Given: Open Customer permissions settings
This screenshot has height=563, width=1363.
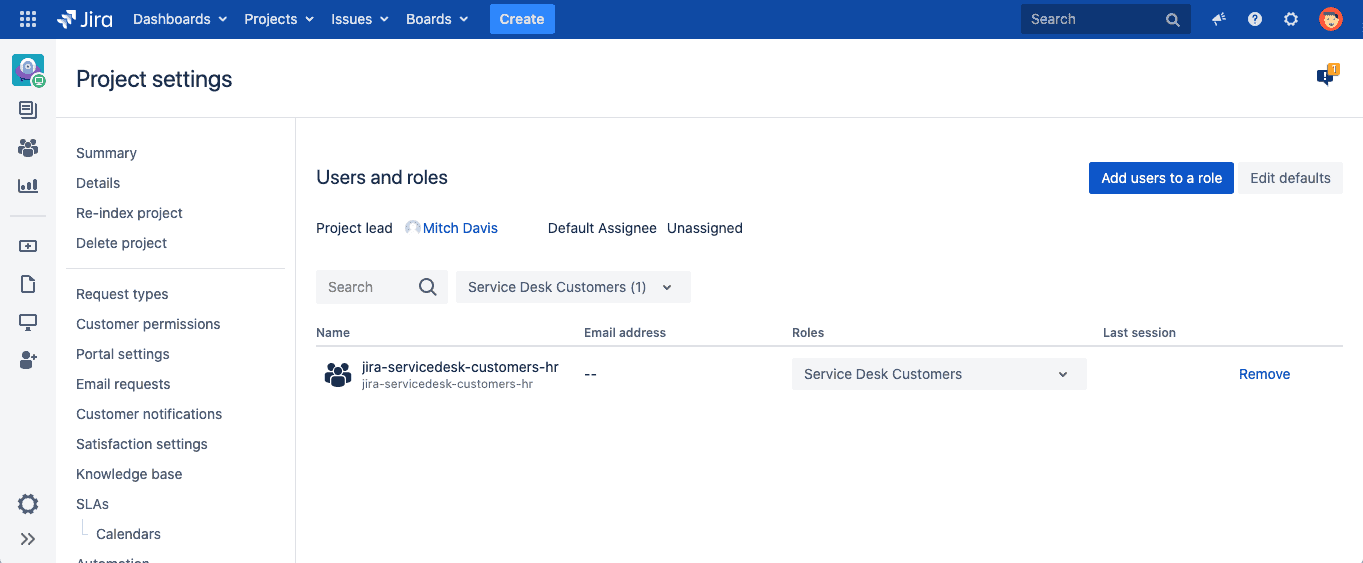Looking at the screenshot, I should point(148,324).
